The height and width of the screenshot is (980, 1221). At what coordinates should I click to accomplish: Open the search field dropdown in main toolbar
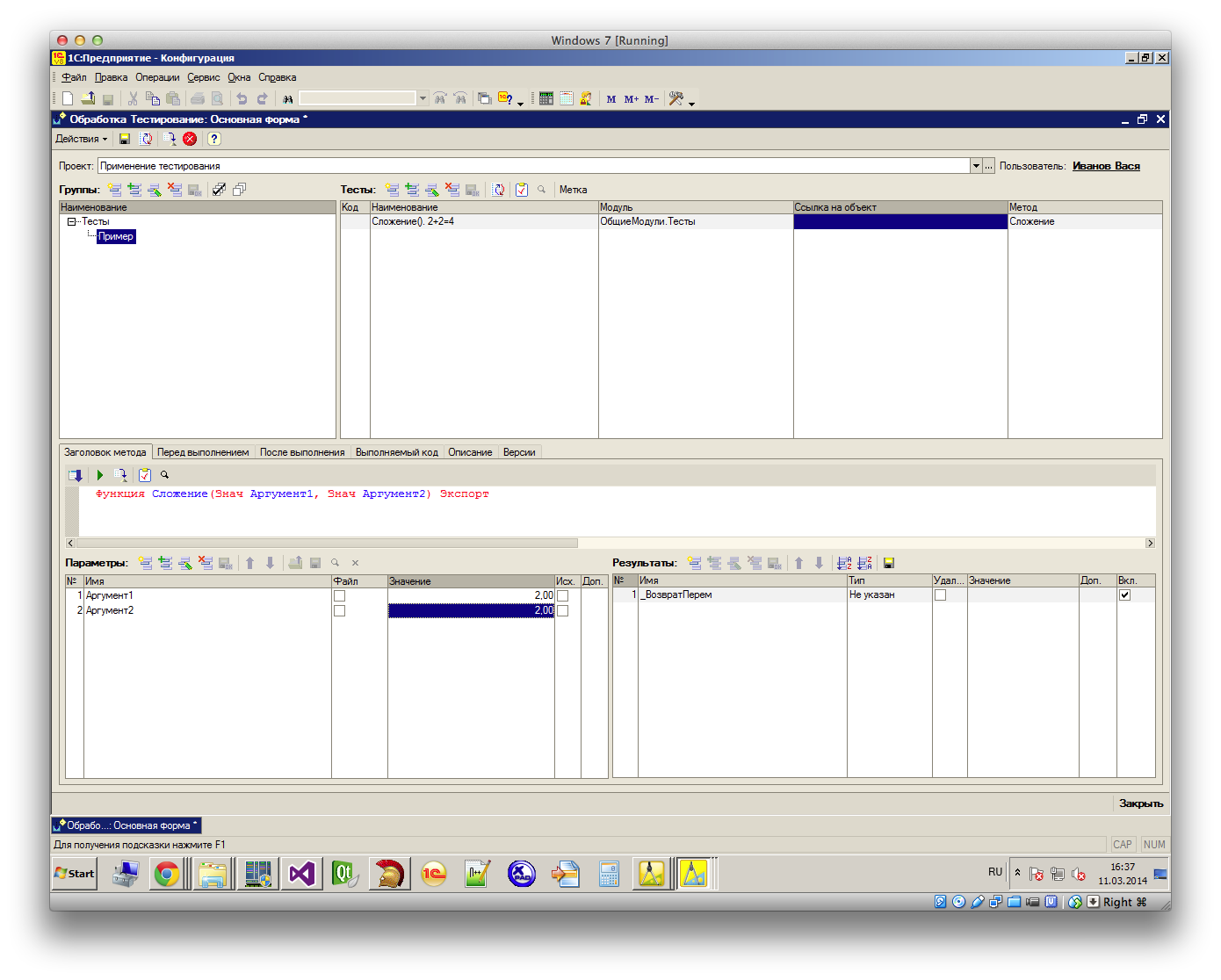pyautogui.click(x=423, y=98)
